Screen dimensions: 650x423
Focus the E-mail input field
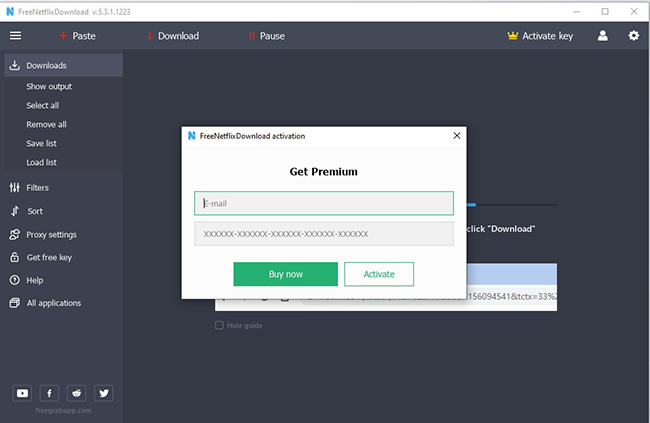324,203
